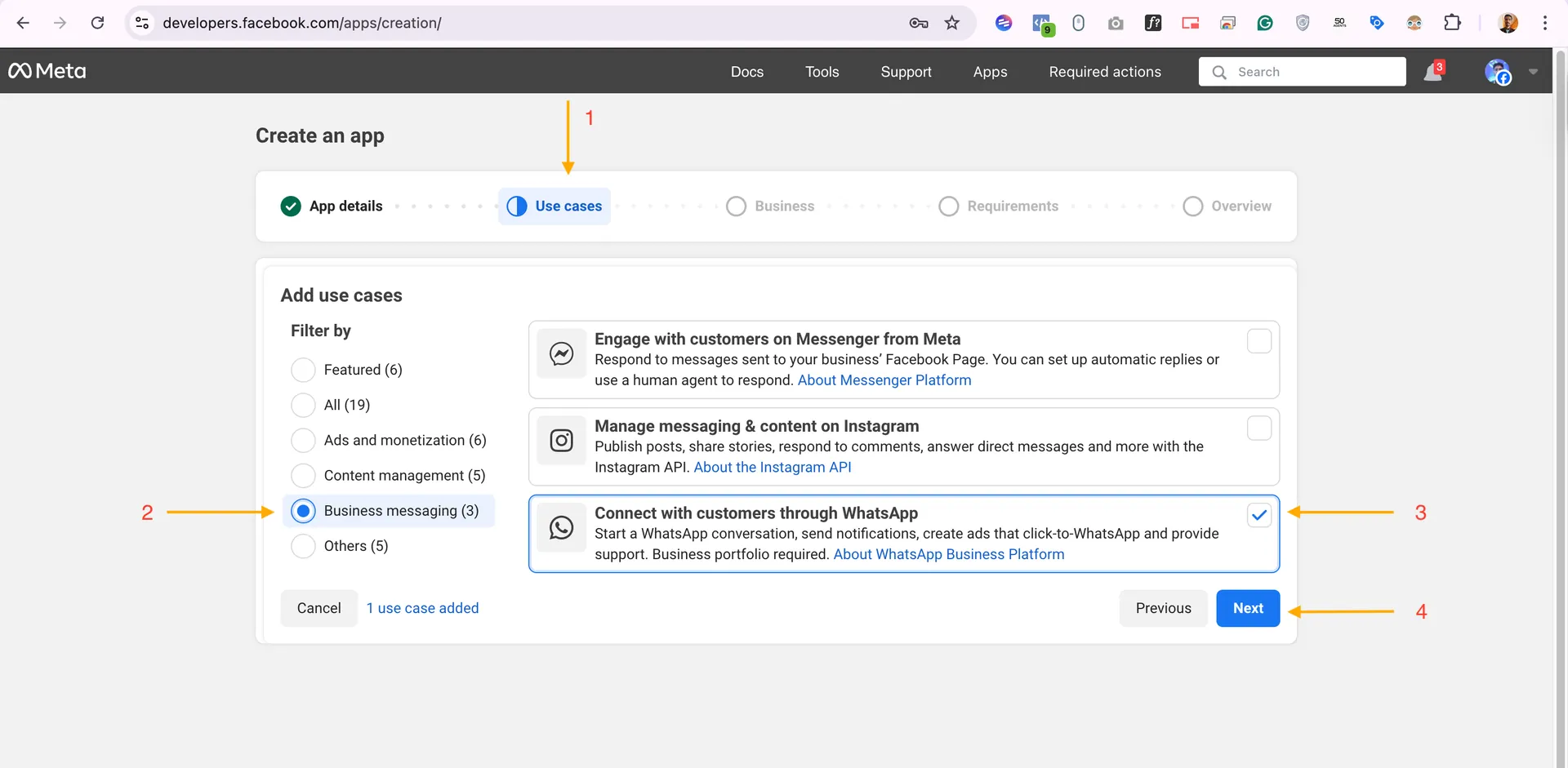
Task: Click 'Engage with customers on Messenger' title
Action: point(777,339)
